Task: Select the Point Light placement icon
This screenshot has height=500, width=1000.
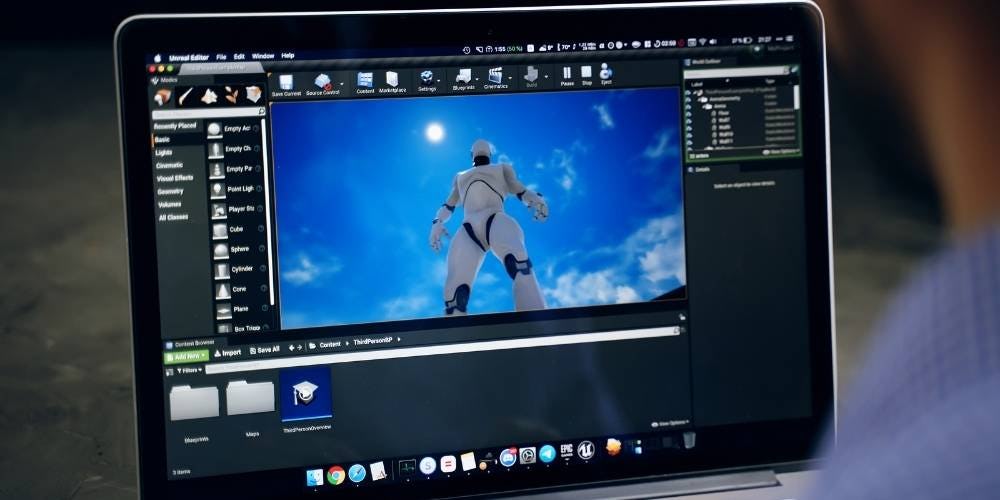Action: point(218,190)
